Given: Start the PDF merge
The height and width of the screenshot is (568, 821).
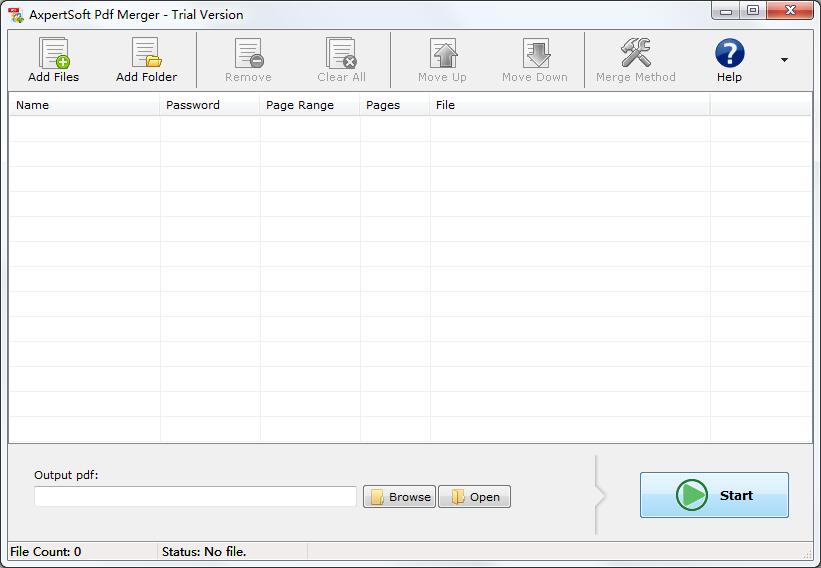Looking at the screenshot, I should click(714, 495).
